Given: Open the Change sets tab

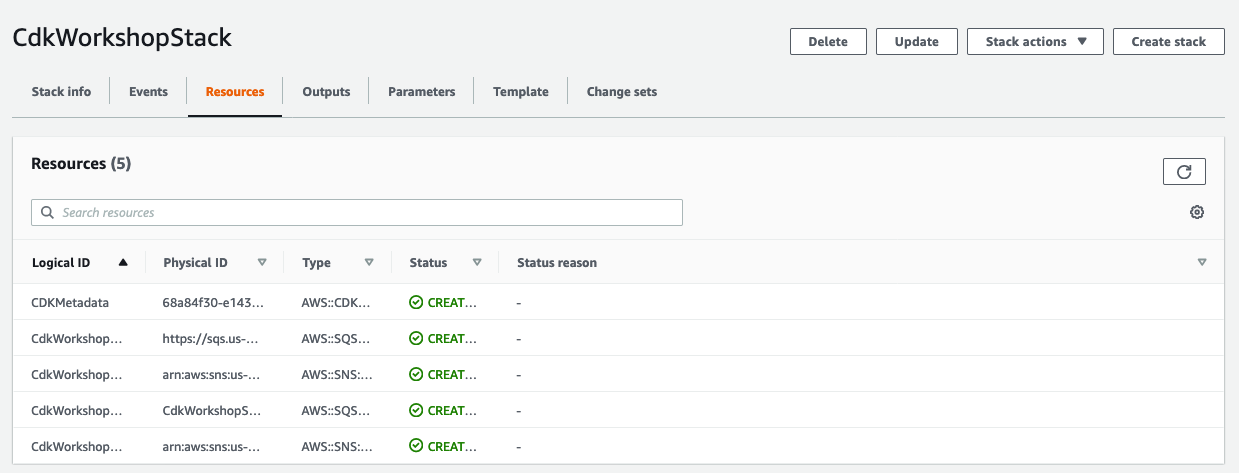Looking at the screenshot, I should click(622, 91).
